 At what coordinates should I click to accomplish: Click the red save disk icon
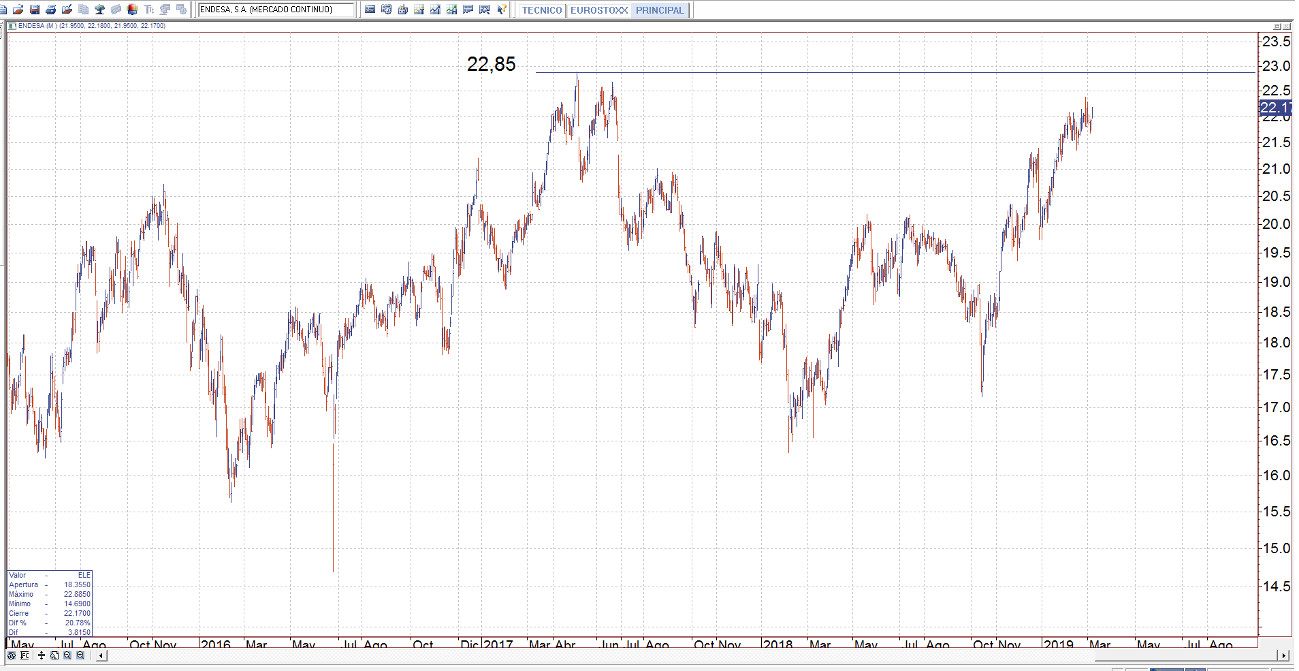coord(35,9)
